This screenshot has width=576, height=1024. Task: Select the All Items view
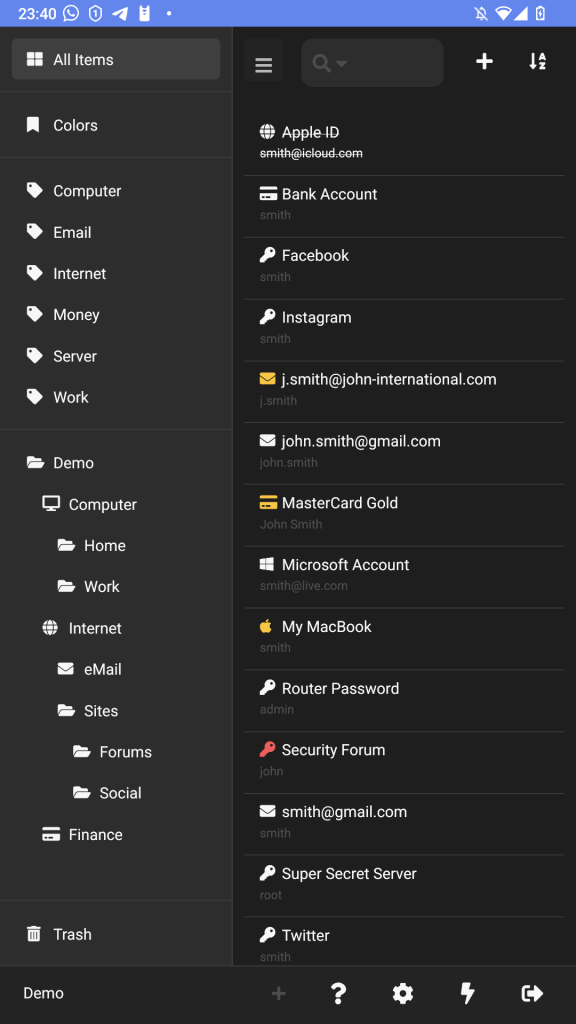click(116, 59)
